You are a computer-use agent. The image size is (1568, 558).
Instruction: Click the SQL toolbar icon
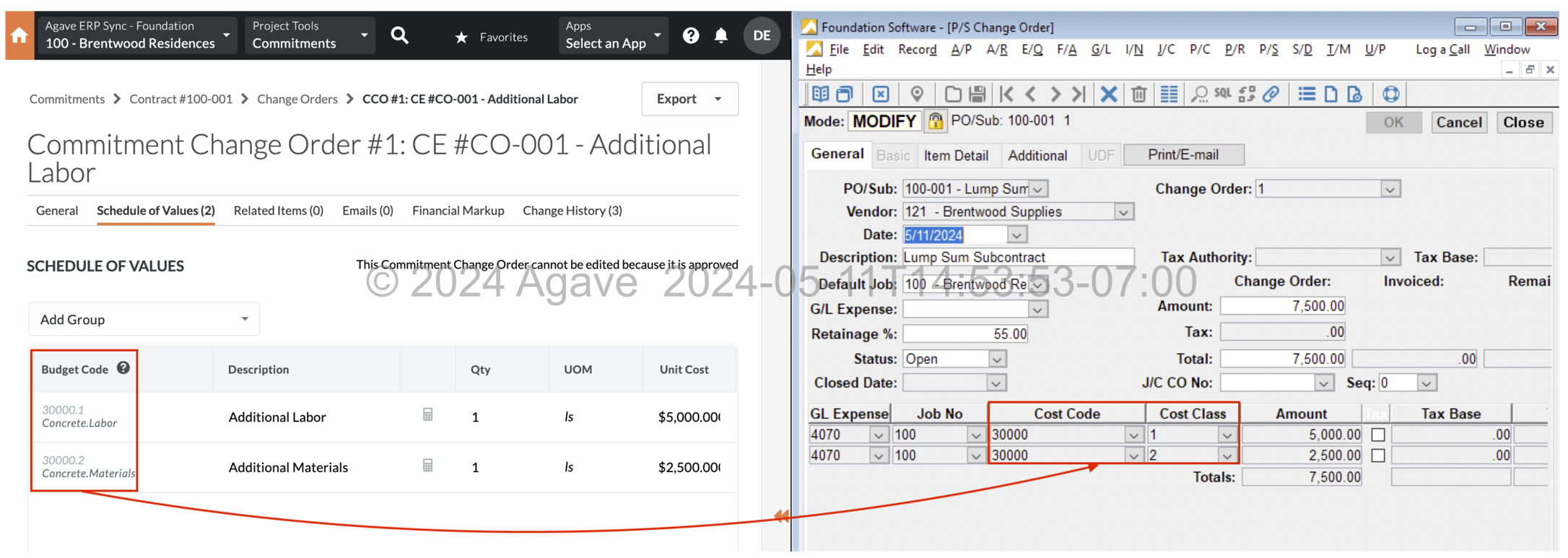pos(1223,93)
